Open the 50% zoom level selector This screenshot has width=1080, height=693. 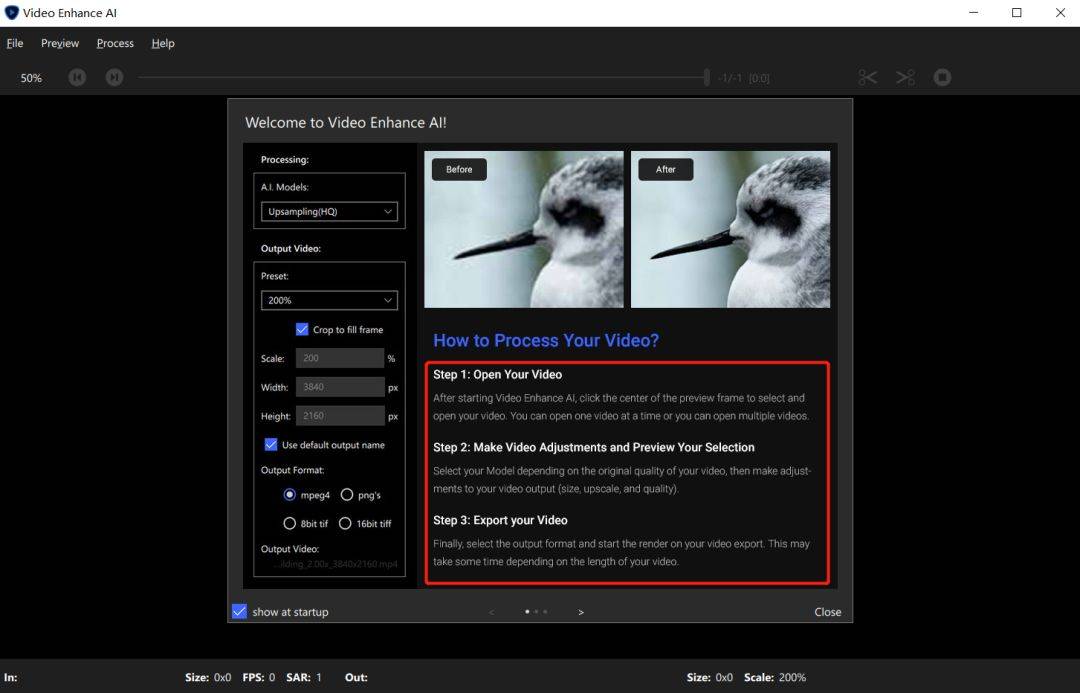coord(31,78)
